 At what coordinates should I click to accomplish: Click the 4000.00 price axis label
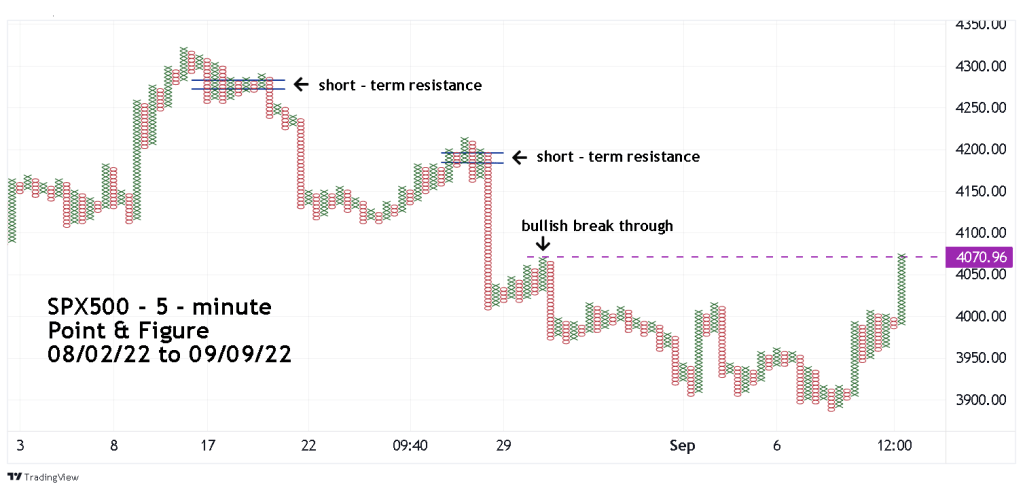click(980, 316)
